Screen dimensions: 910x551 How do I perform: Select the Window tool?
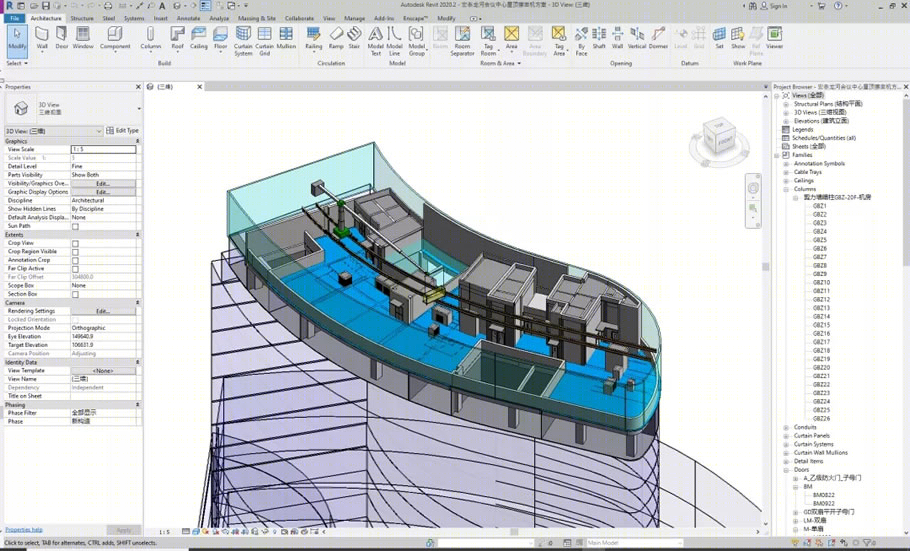(x=83, y=39)
